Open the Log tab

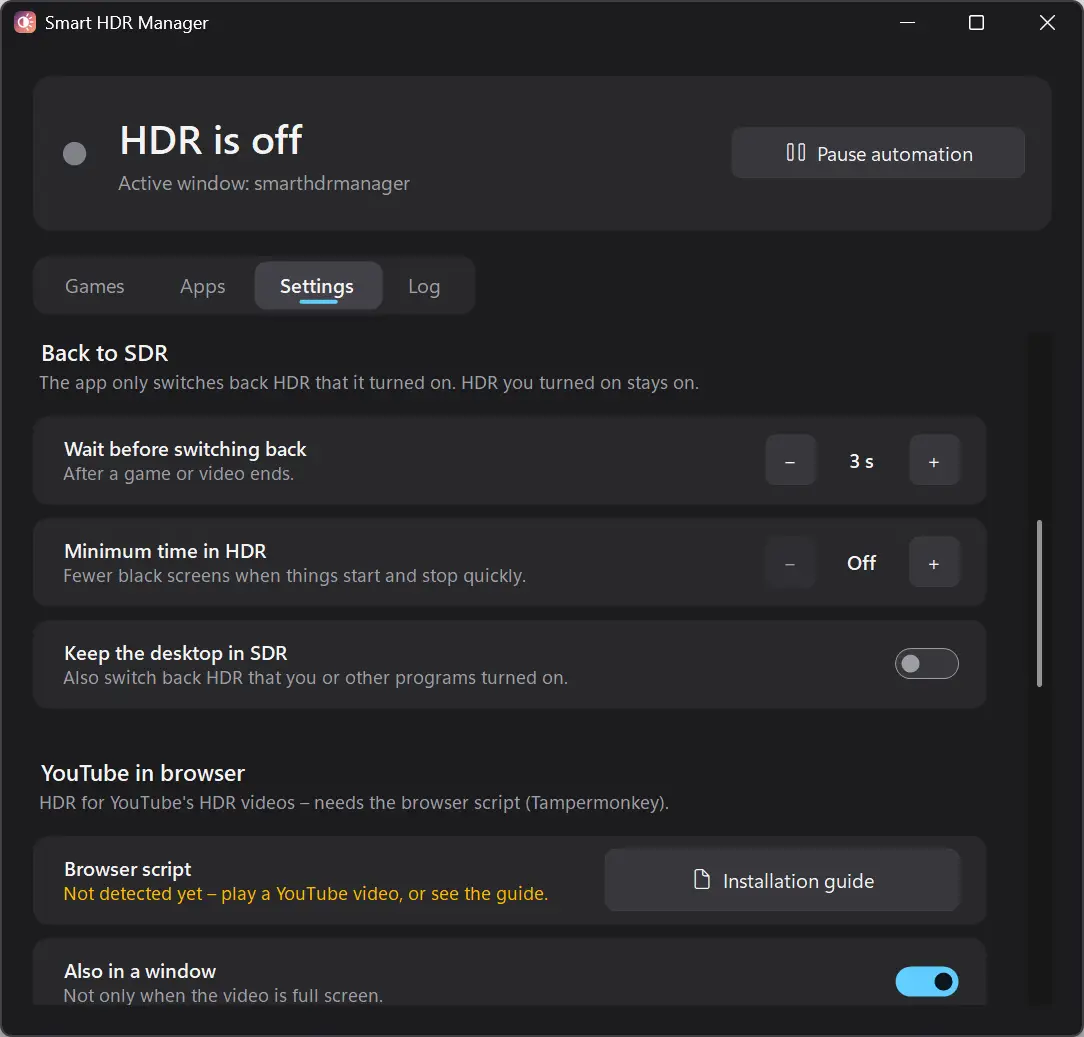424,286
